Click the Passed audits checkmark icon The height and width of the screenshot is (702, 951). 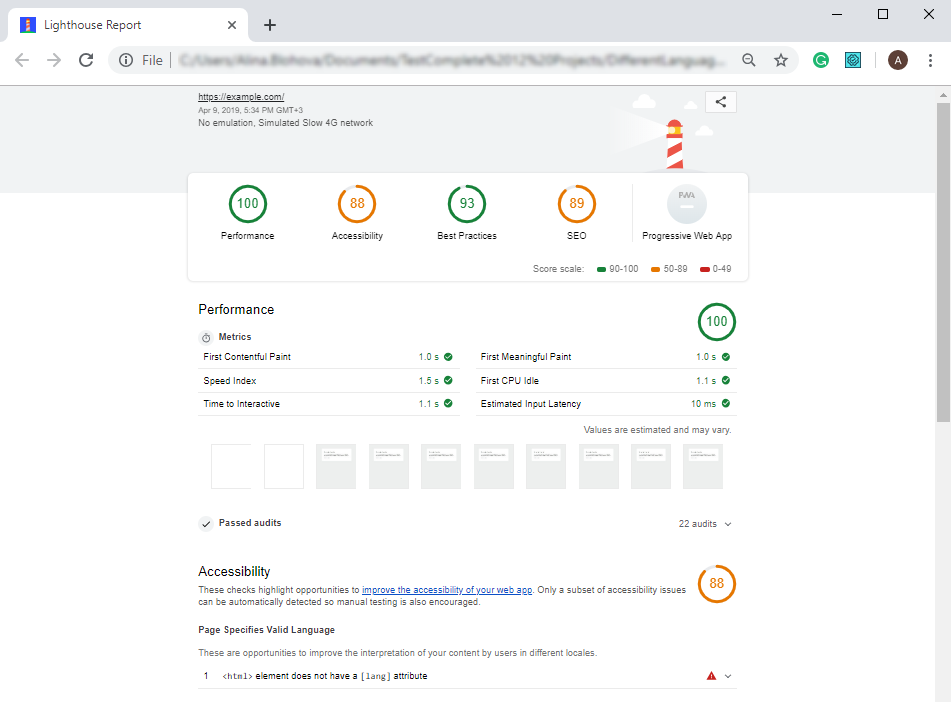(x=206, y=524)
